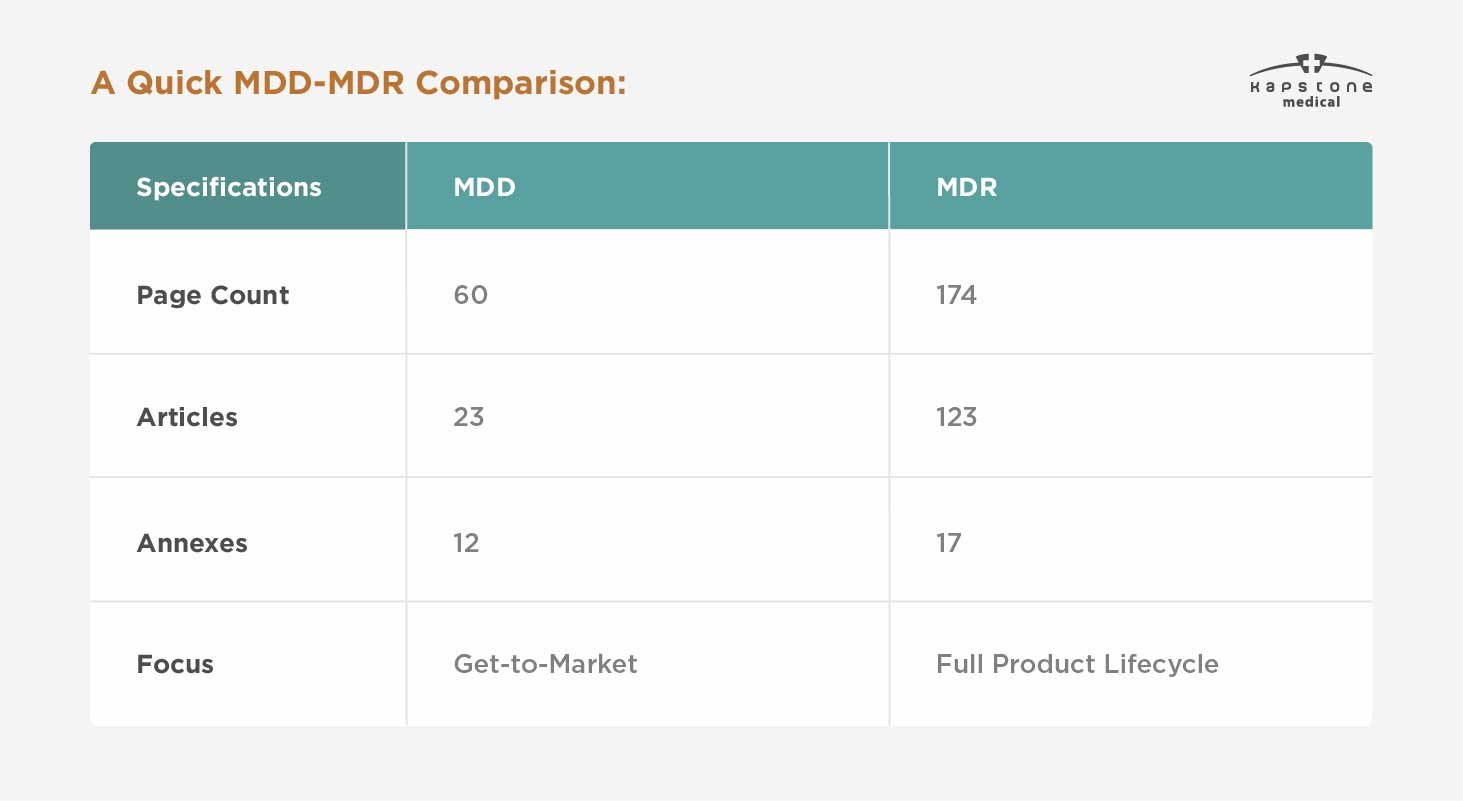The height and width of the screenshot is (801, 1463).
Task: Select the MDR page count value 174
Action: pyautogui.click(x=956, y=295)
